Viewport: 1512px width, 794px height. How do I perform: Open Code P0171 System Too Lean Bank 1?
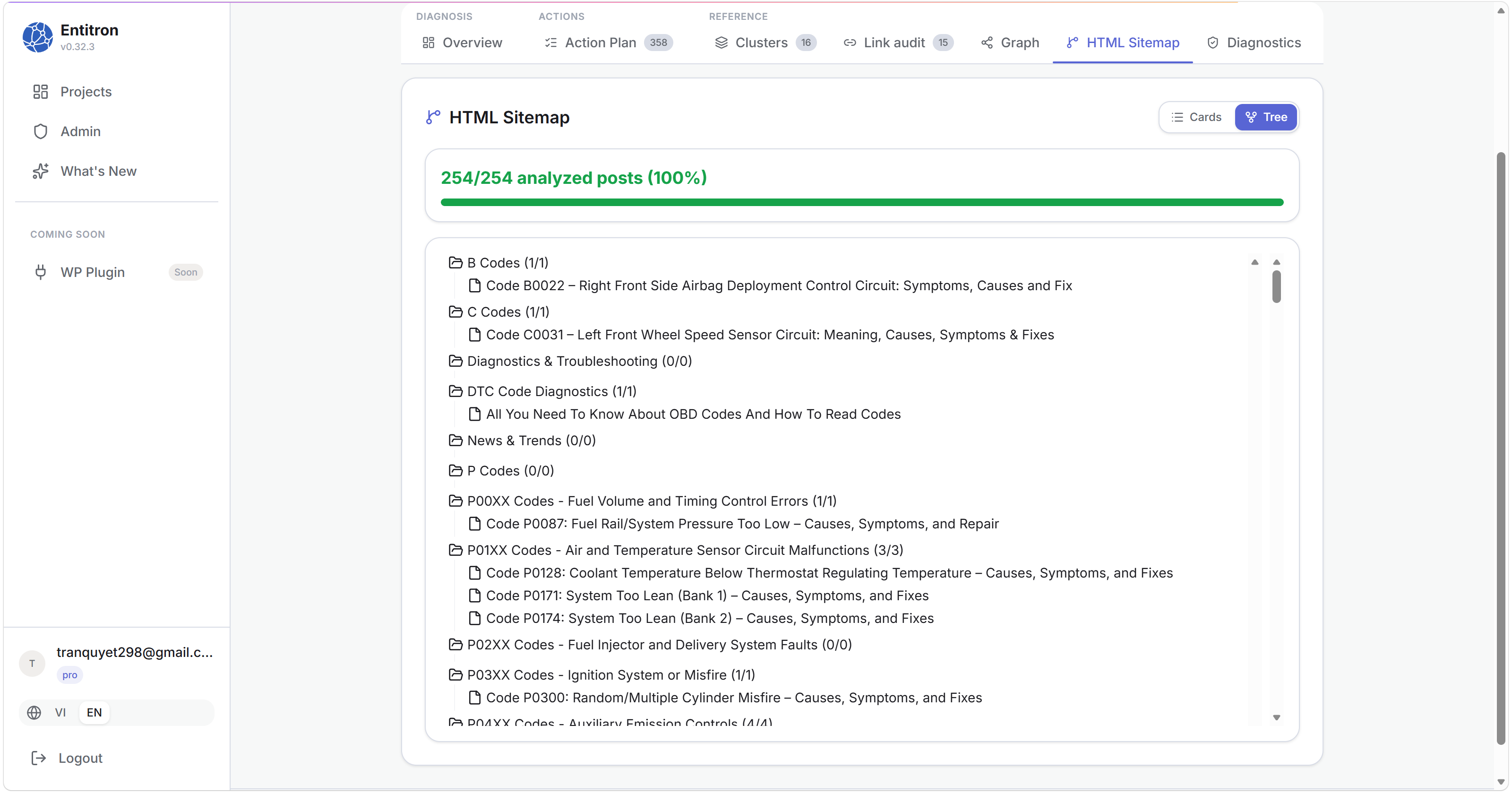coord(707,595)
